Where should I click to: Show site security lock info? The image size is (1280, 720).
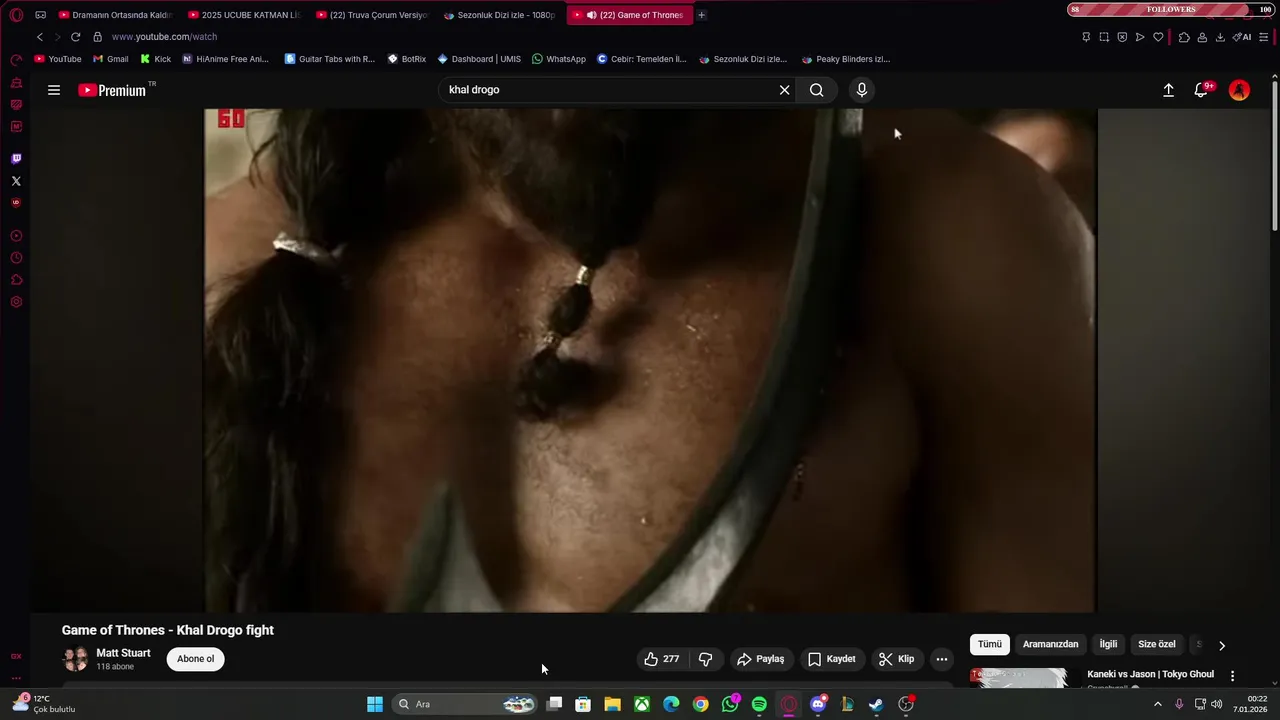point(97,37)
